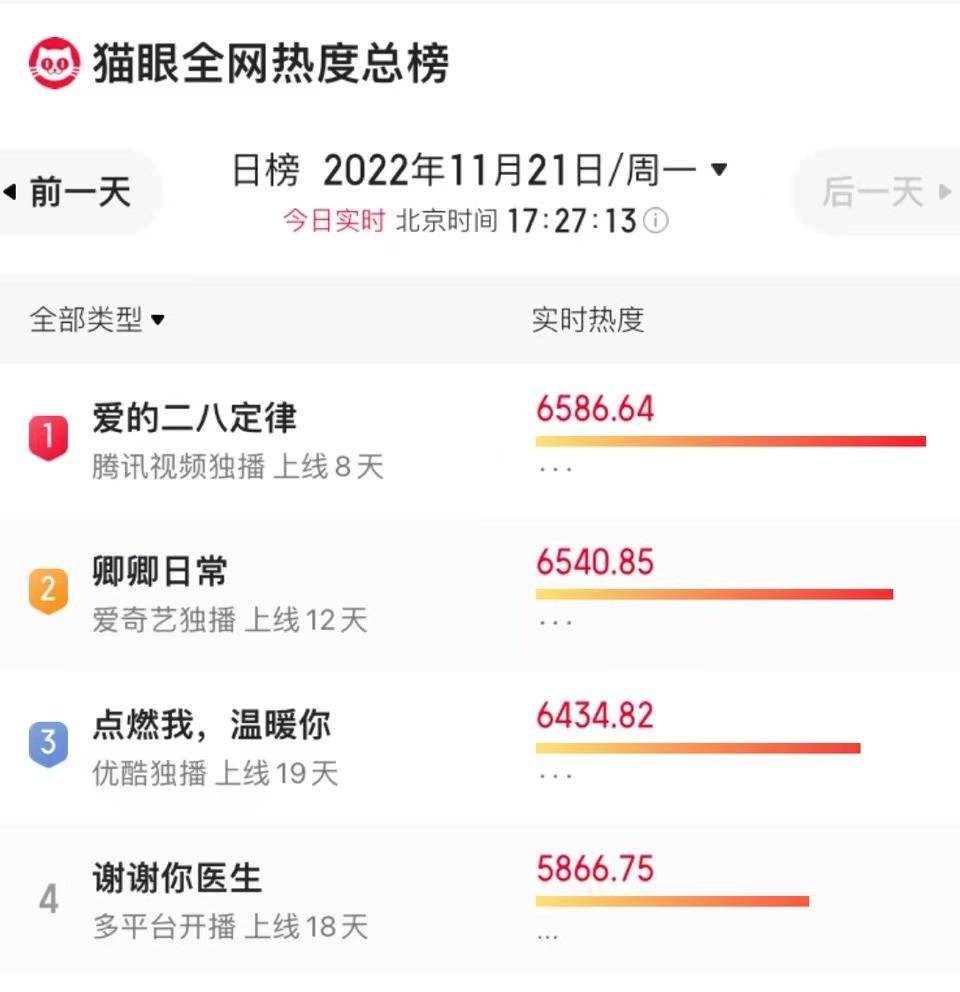Screen dimensions: 960x992
Task: Click the red rank 1 badge
Action: 48,438
